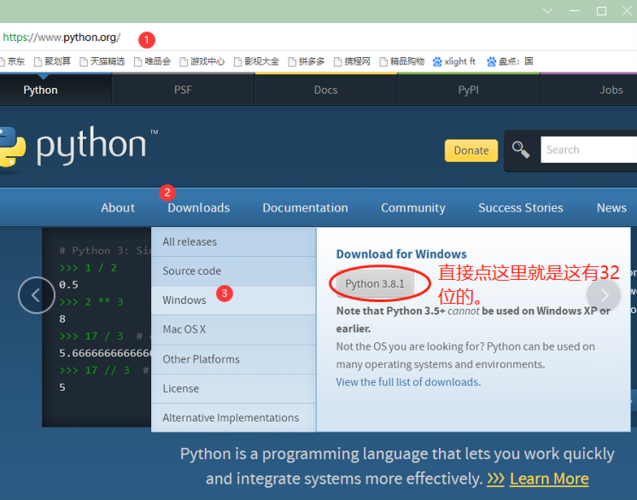Open the Community navigation menu
Viewport: 637px width, 500px height.
point(413,208)
